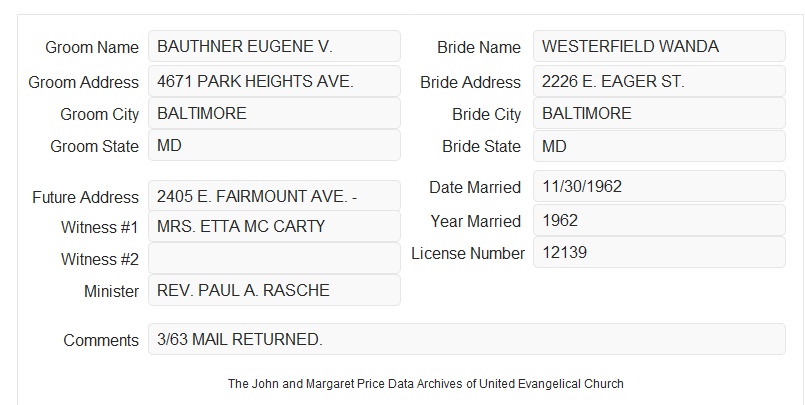Click the Comments field
805x405 pixels.
tap(467, 339)
